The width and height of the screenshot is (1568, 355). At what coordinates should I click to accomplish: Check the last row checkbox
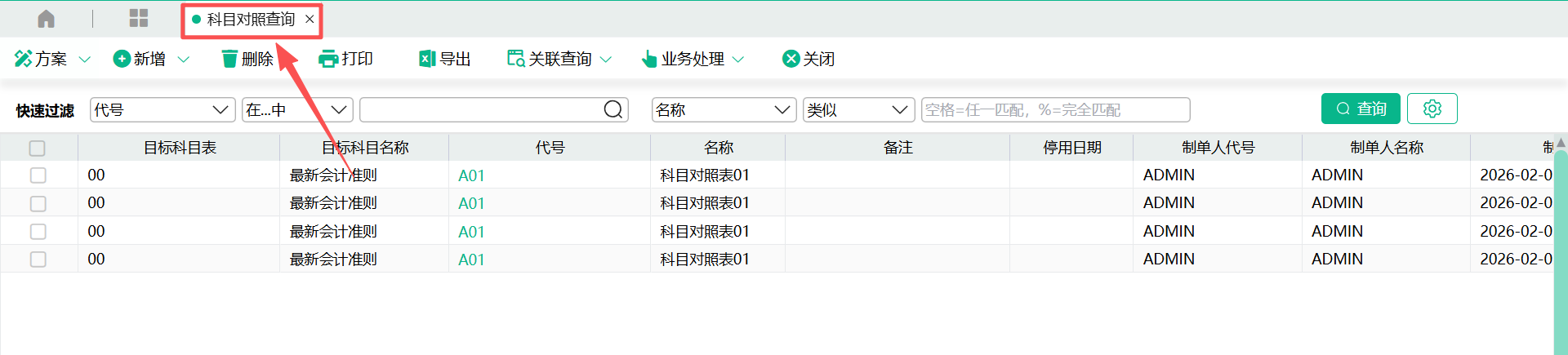38,260
